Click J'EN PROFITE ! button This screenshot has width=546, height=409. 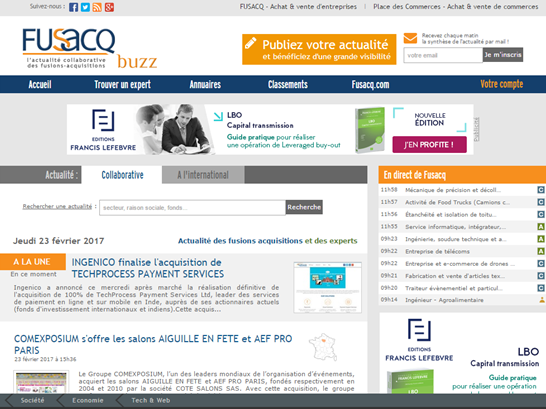429,144
